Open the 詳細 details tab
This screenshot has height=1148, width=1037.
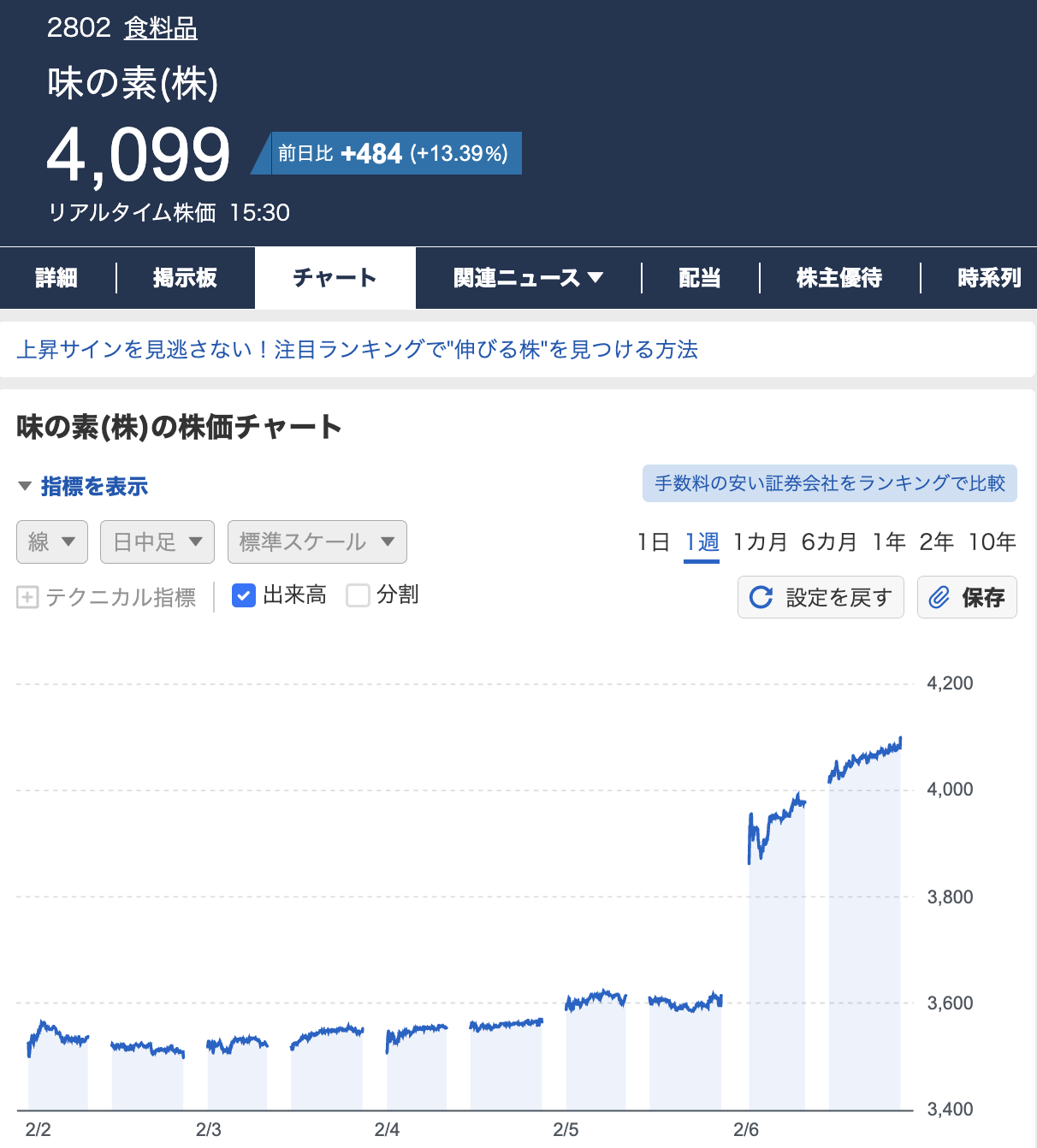56,278
